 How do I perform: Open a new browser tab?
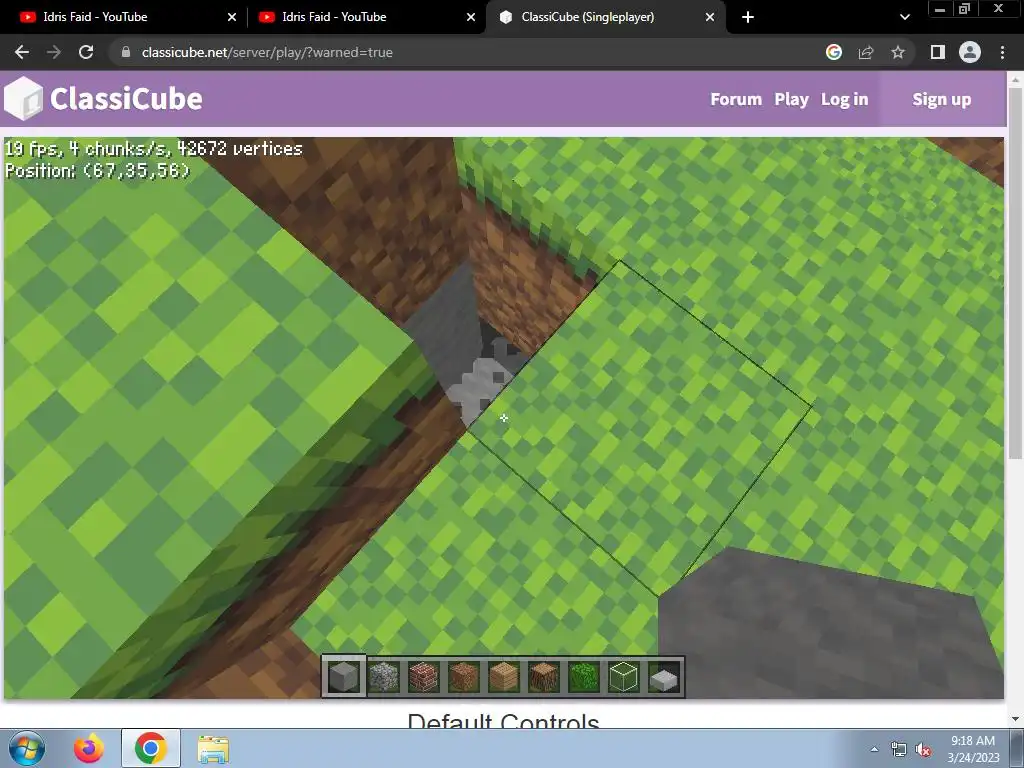coord(748,17)
